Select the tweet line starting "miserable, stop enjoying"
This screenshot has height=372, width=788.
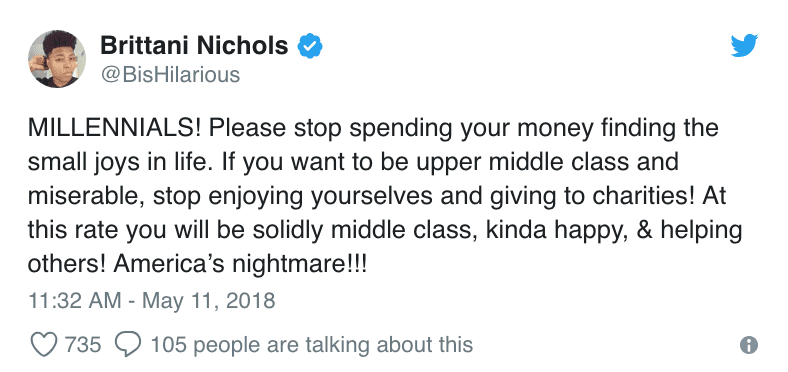(x=377, y=197)
